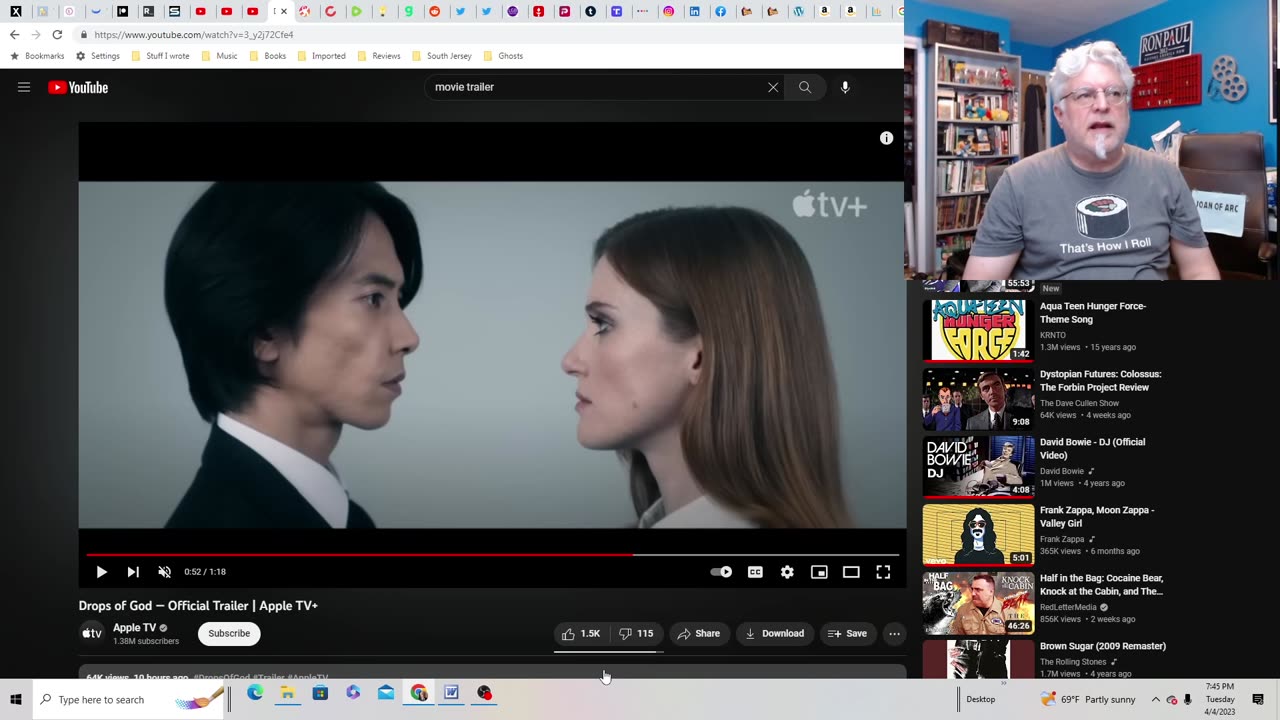1280x720 pixels.
Task: Skip to next video
Action: click(x=133, y=572)
